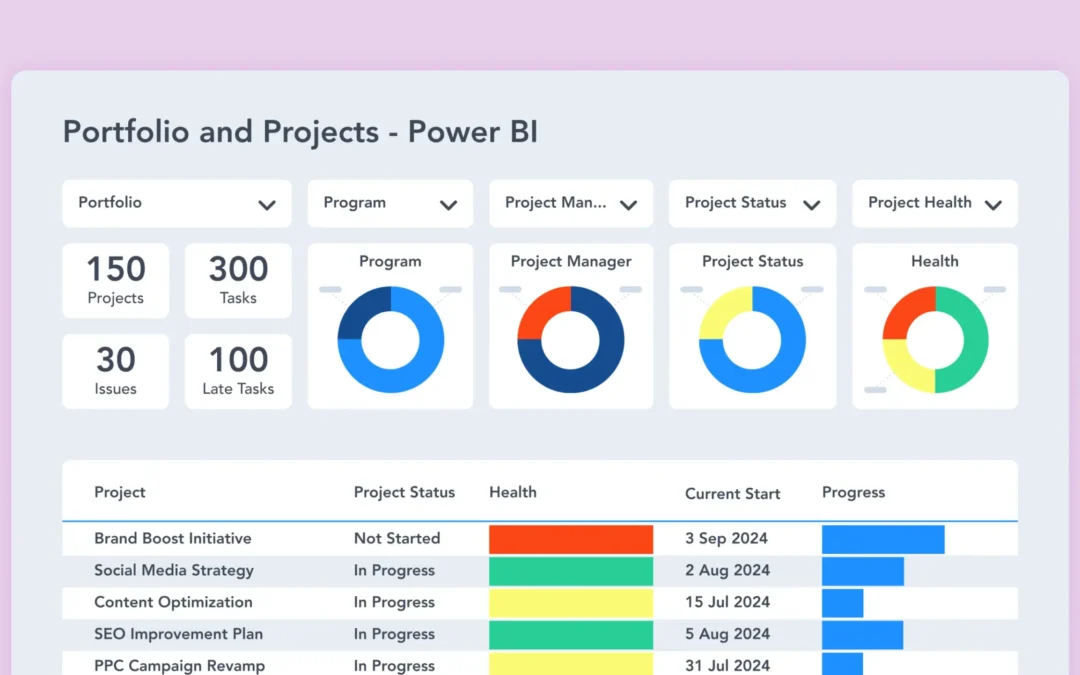
Task: Open the Portfolio filter dropdown
Action: [x=176, y=203]
